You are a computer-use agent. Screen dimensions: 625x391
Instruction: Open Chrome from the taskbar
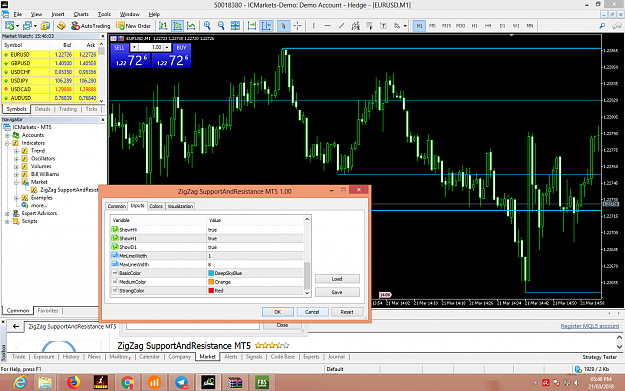pos(127,383)
